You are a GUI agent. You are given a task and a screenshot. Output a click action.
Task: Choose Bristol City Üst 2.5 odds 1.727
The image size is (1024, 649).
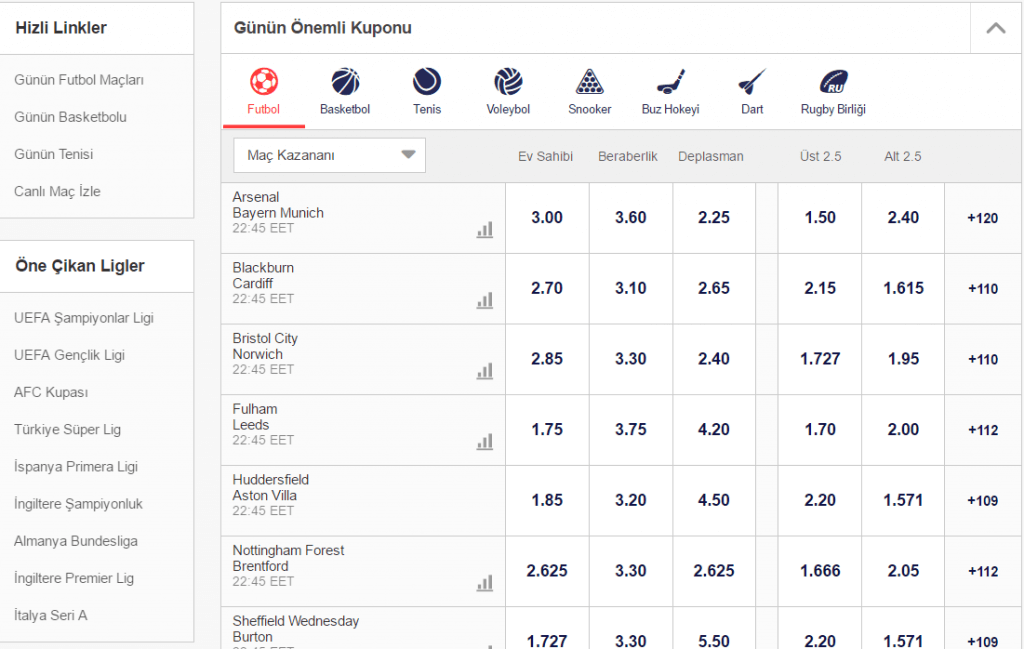pyautogui.click(x=820, y=359)
